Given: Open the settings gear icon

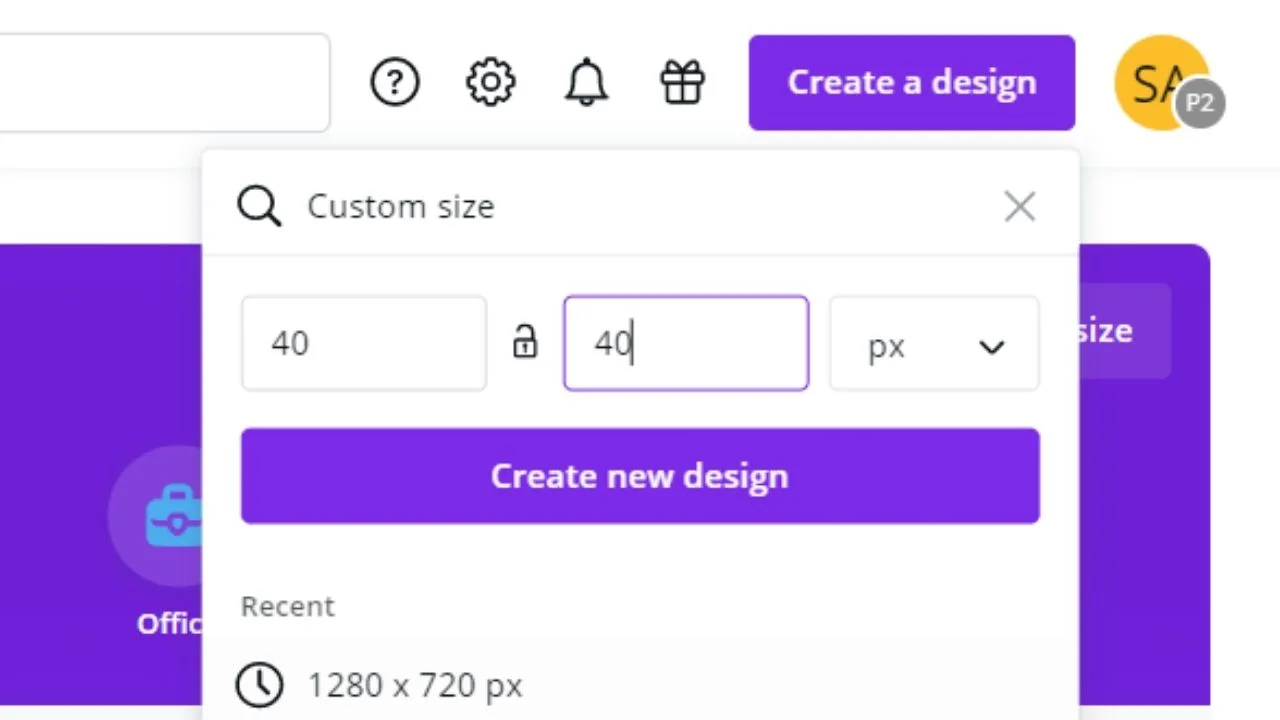Looking at the screenshot, I should tap(490, 82).
